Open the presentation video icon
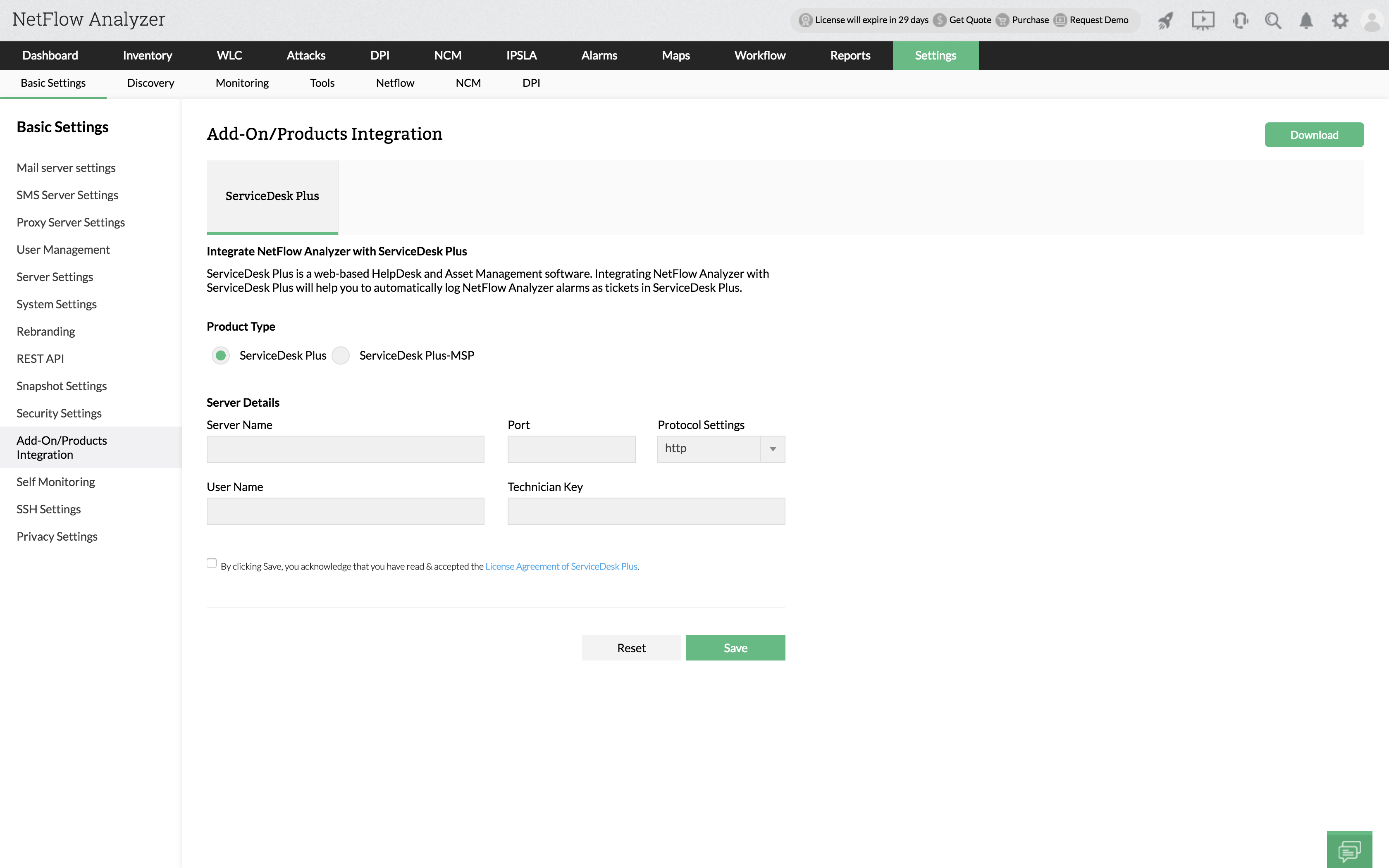This screenshot has height=868, width=1389. [x=1203, y=21]
